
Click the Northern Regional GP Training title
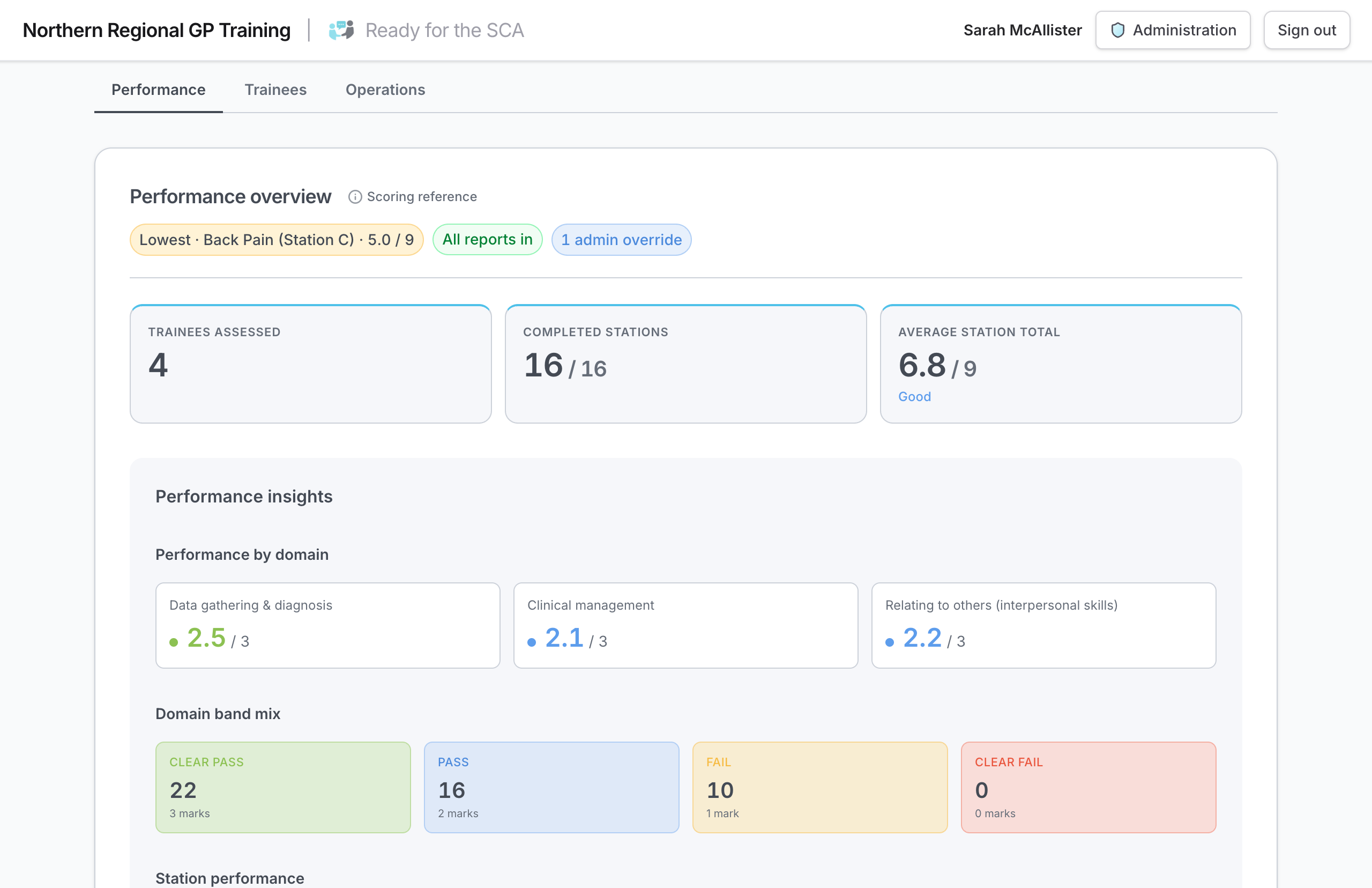click(x=156, y=30)
